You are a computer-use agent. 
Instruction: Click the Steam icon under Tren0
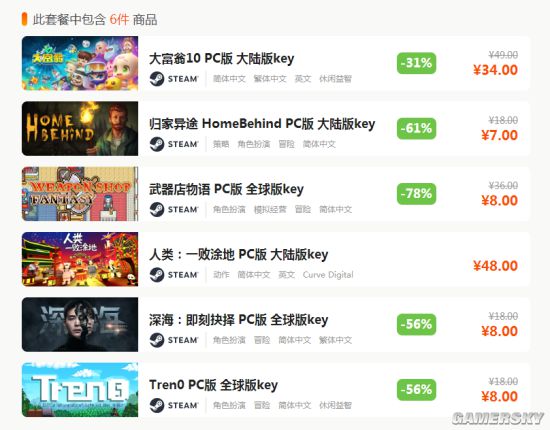click(157, 405)
